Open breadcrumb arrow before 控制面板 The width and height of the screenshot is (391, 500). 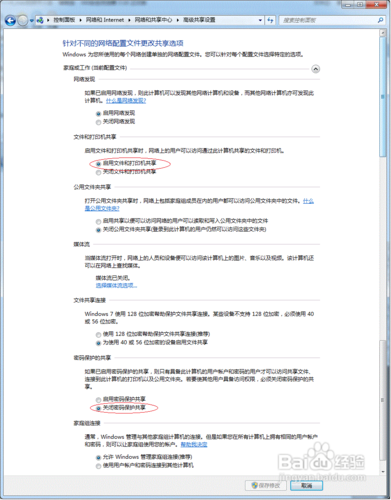point(48,20)
